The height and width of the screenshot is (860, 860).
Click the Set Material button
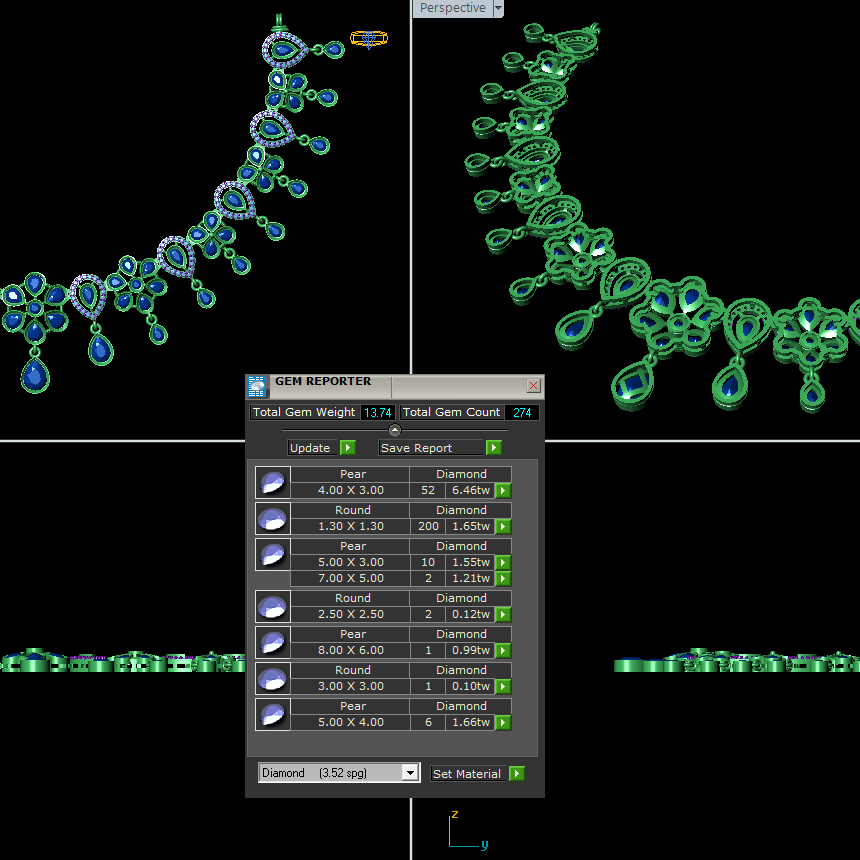477,774
